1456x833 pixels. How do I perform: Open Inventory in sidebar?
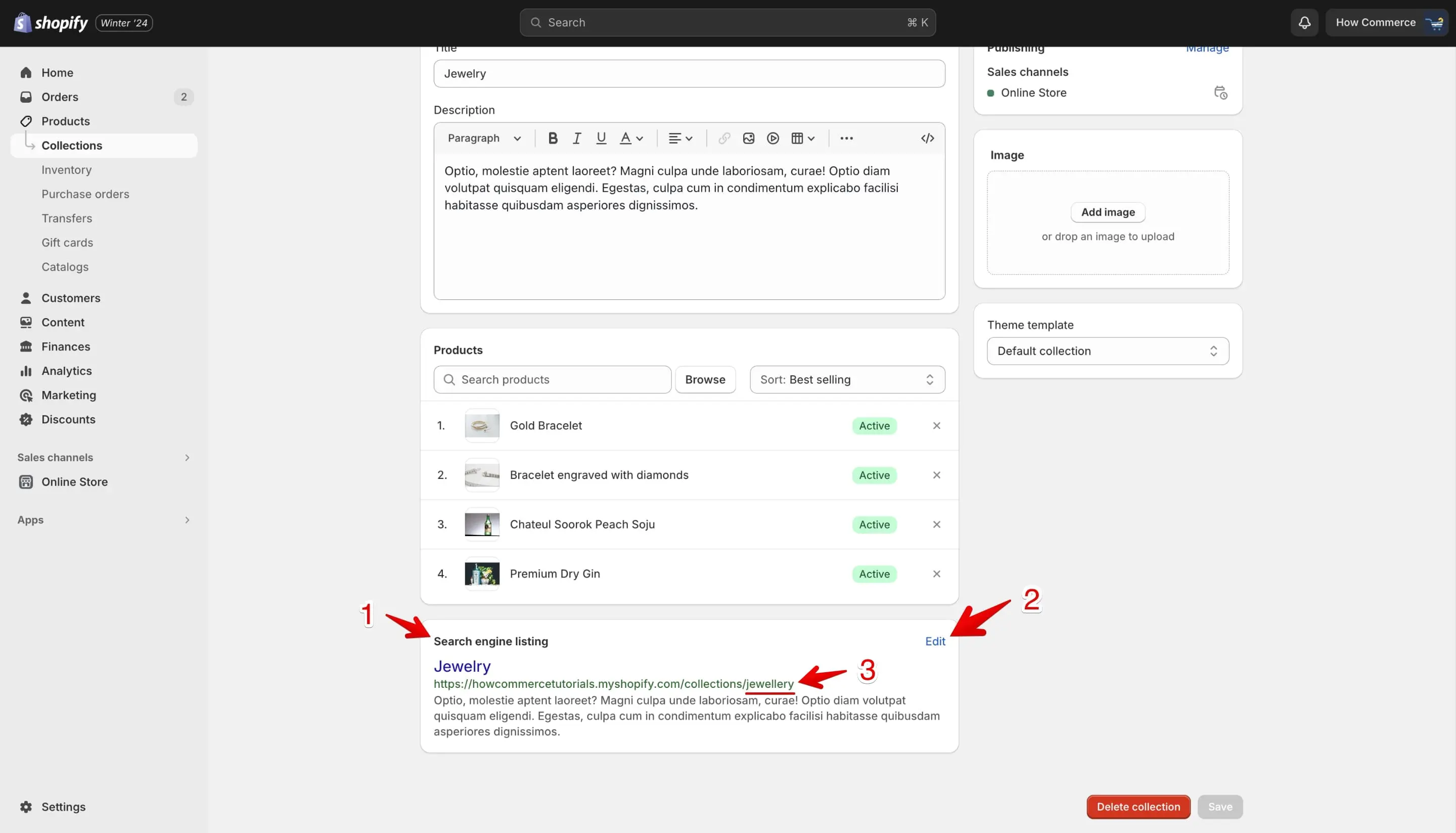(66, 170)
